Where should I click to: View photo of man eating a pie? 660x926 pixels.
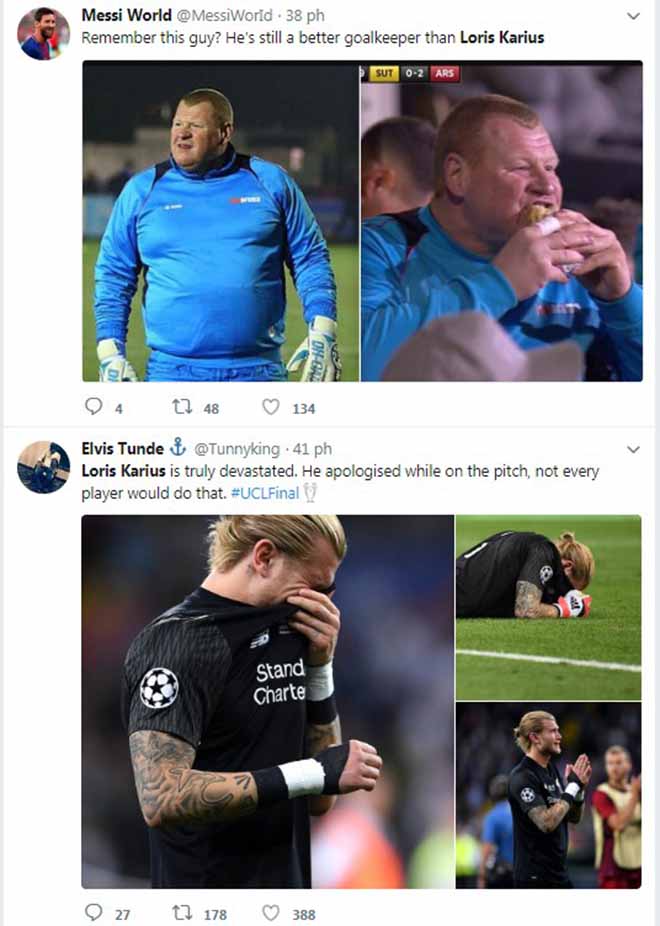click(501, 220)
